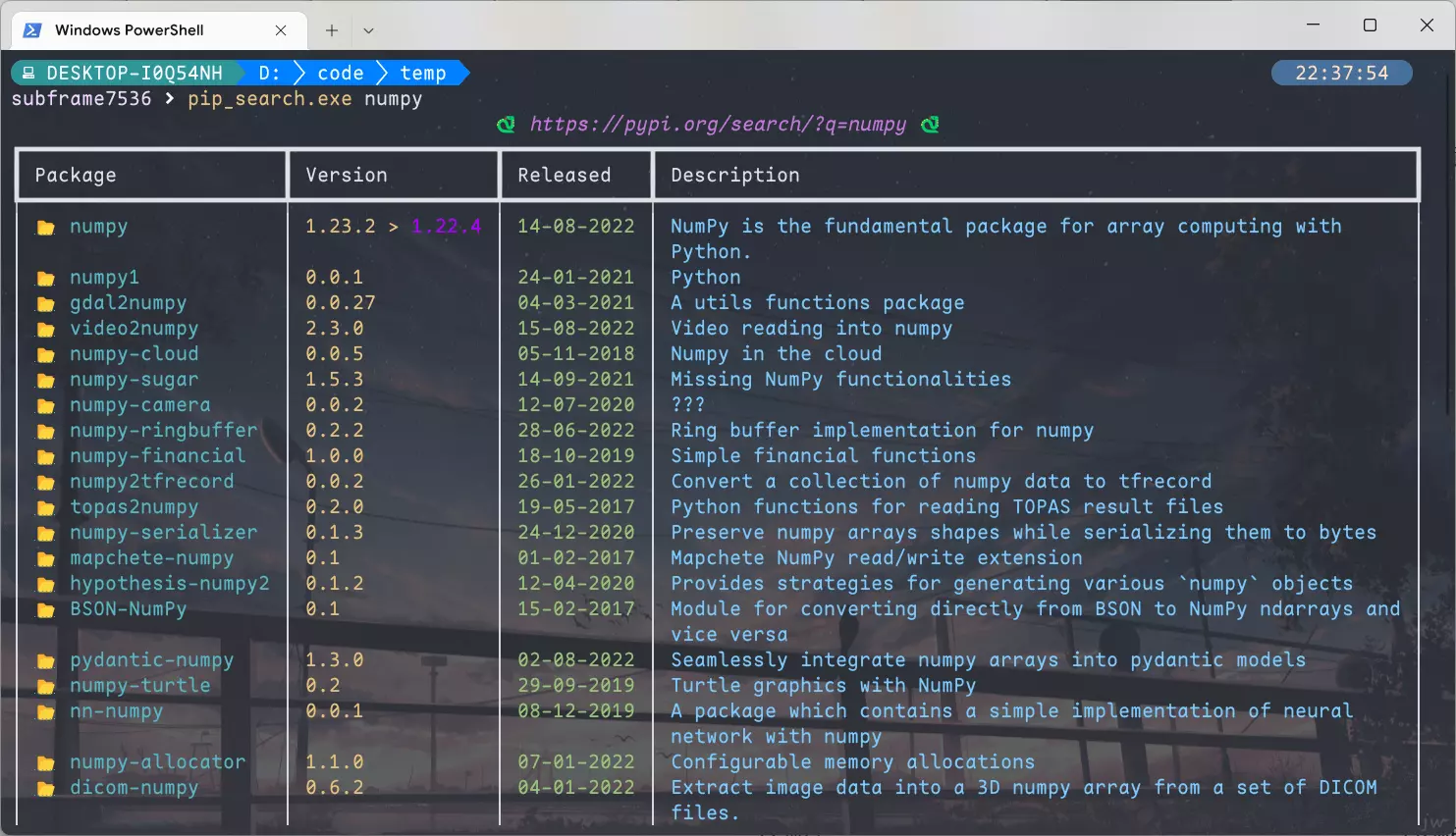Click the folder icon beside numpy1
The width and height of the screenshot is (1456, 836).
(x=45, y=279)
